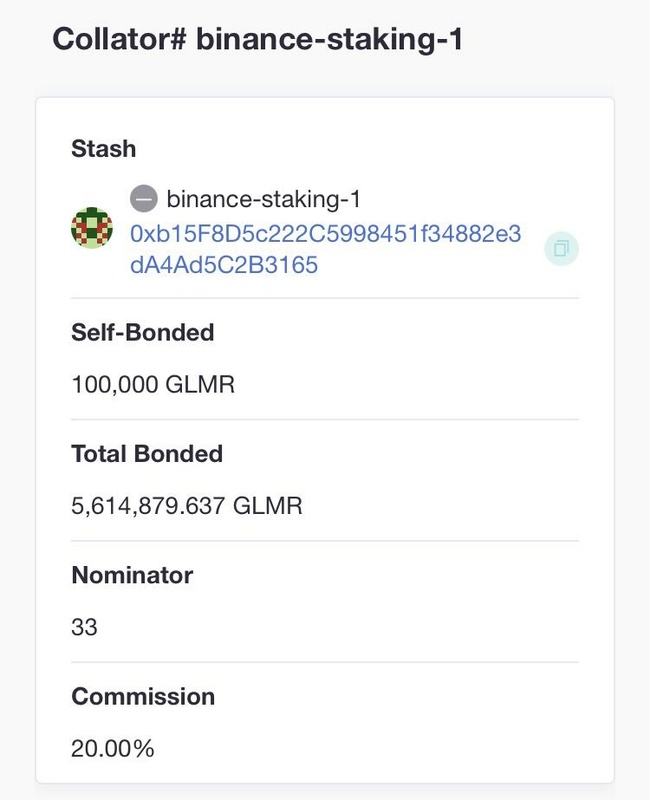Open the 0xb15F8D5c222C5998451f34882e3 address link
Screen dimensions: 650x800
pyautogui.click(x=326, y=234)
